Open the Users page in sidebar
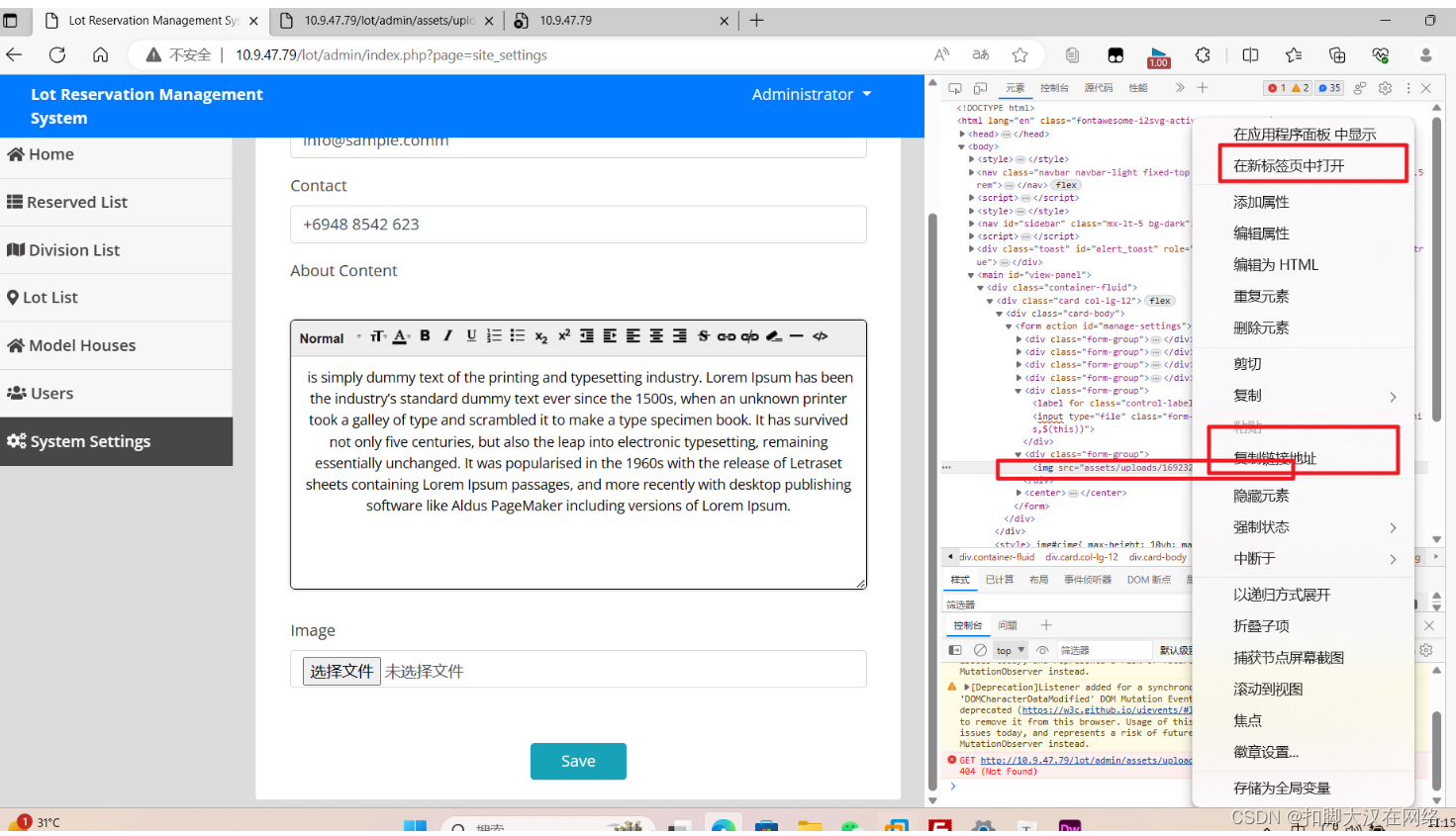 point(116,393)
